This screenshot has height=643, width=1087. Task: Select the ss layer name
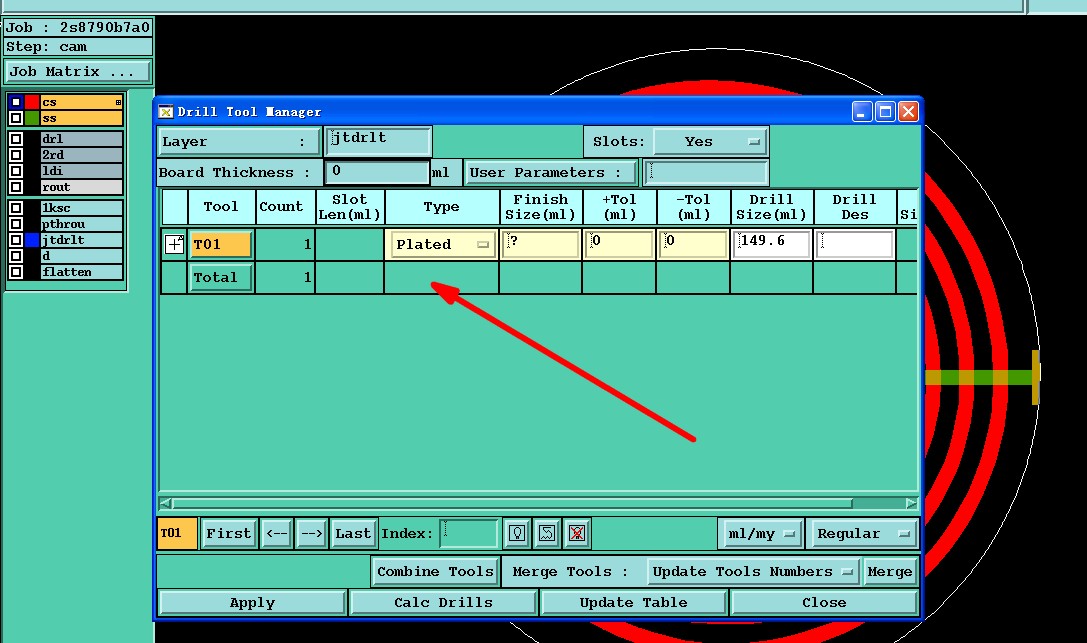(82, 118)
